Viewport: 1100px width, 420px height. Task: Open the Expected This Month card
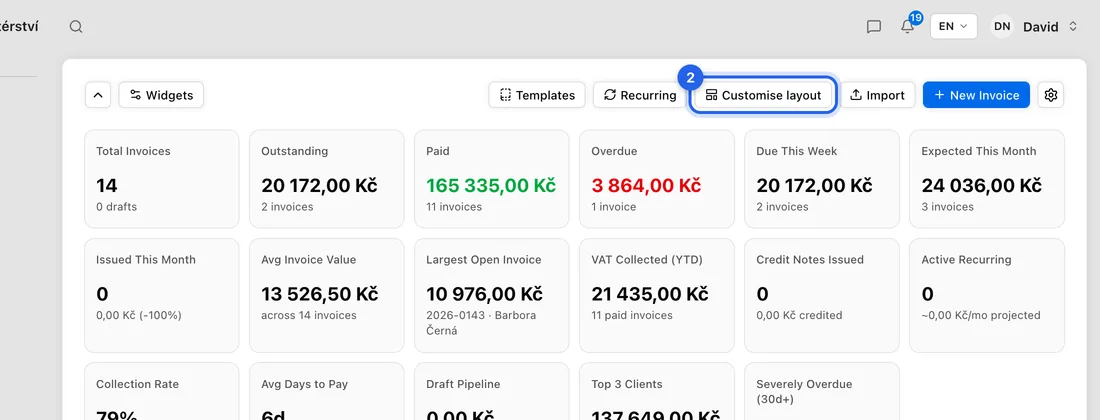[986, 179]
